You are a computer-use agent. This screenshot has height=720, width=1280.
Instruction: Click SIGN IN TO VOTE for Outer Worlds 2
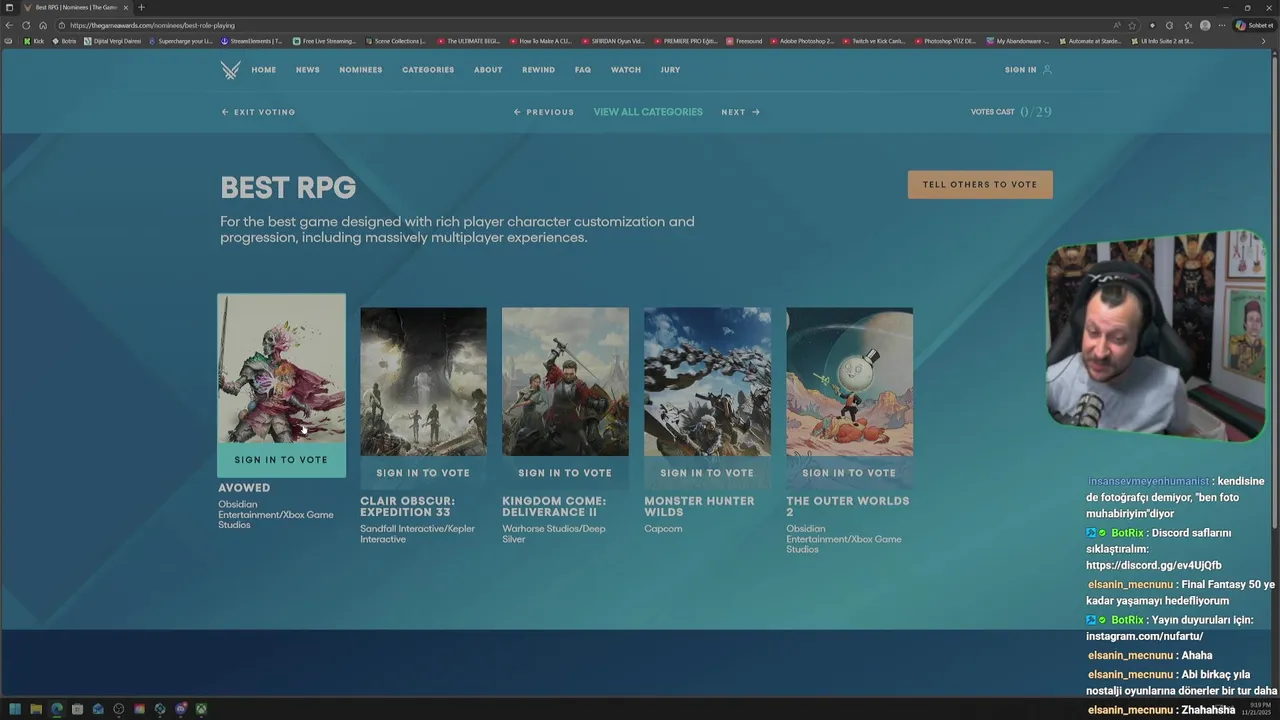pos(849,473)
